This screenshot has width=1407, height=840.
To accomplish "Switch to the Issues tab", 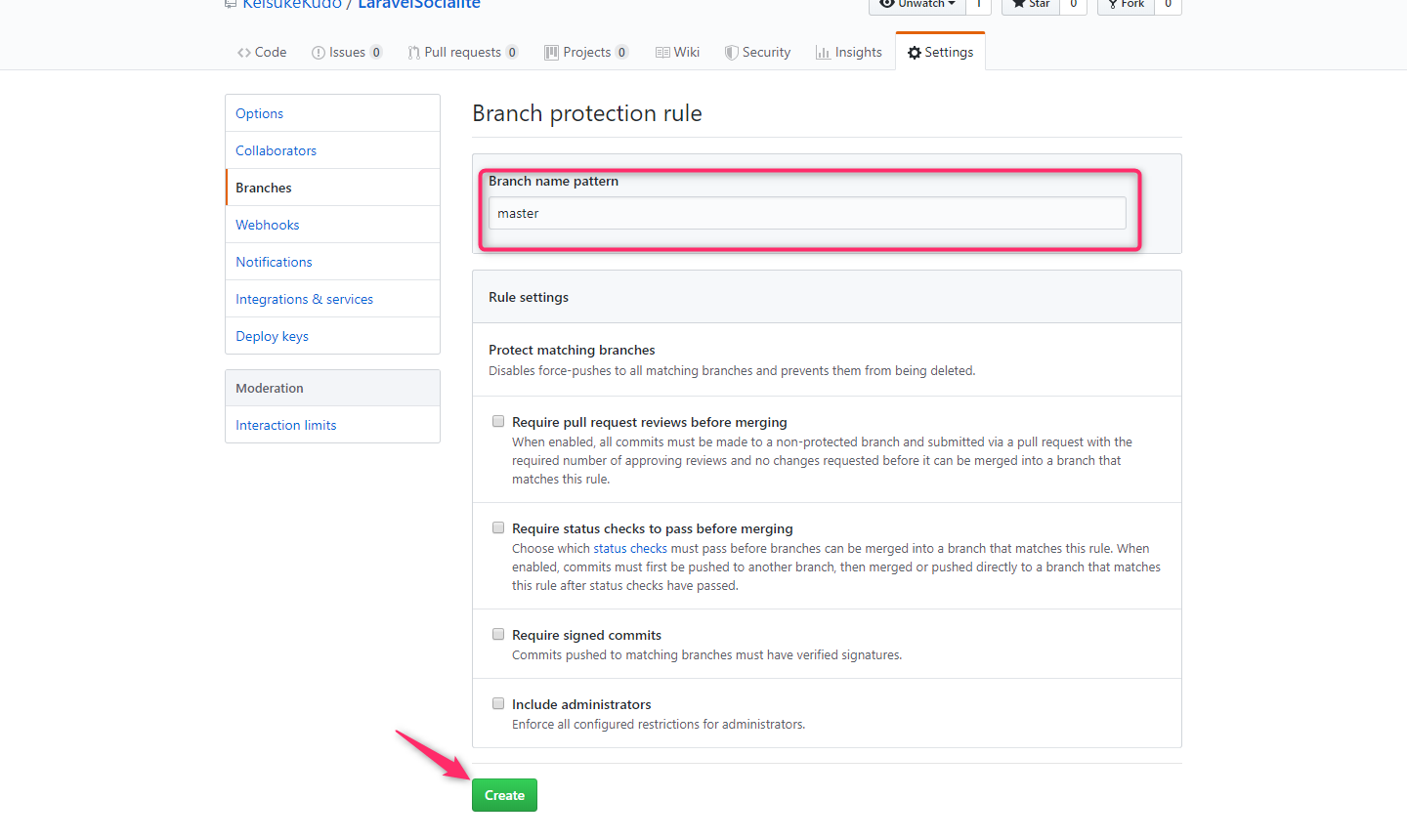I will pos(347,52).
